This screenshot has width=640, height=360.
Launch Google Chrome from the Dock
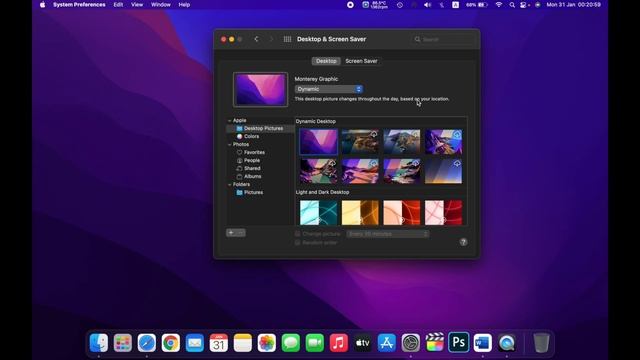click(x=171, y=342)
